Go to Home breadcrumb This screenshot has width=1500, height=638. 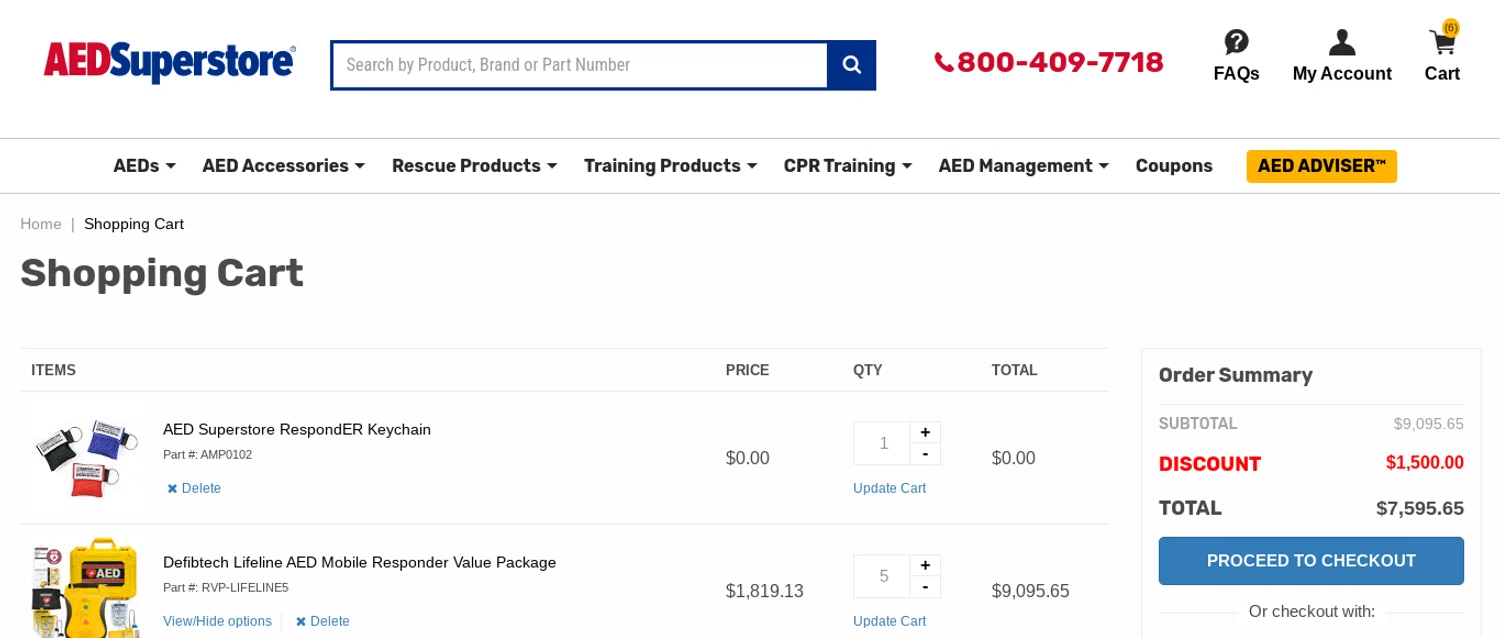(x=41, y=224)
